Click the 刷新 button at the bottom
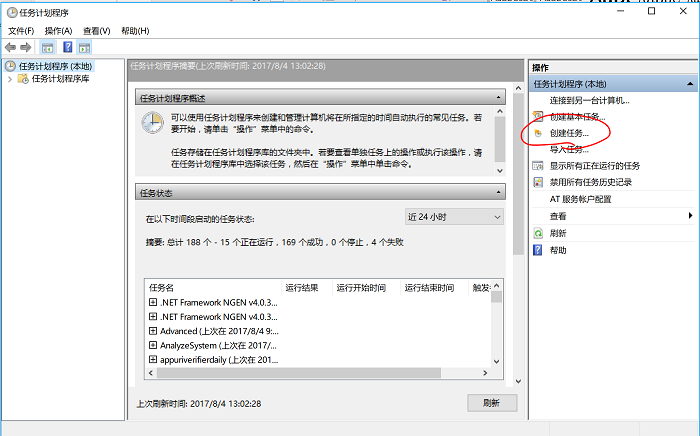 click(491, 403)
